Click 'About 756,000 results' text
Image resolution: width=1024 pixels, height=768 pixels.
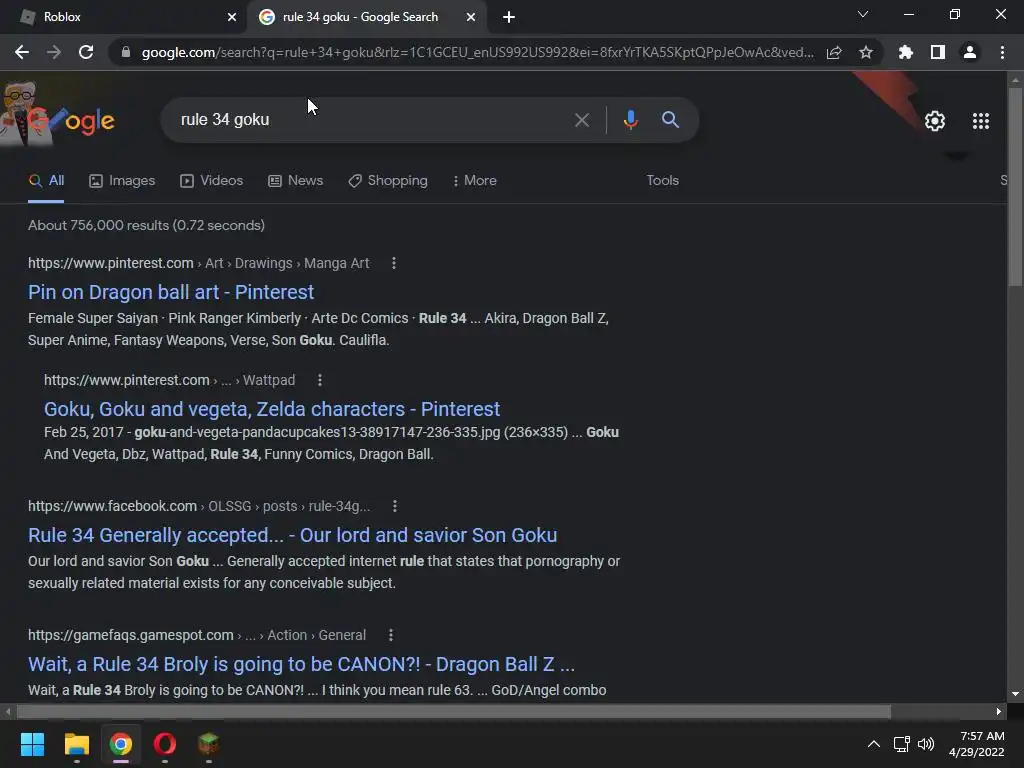tap(146, 225)
